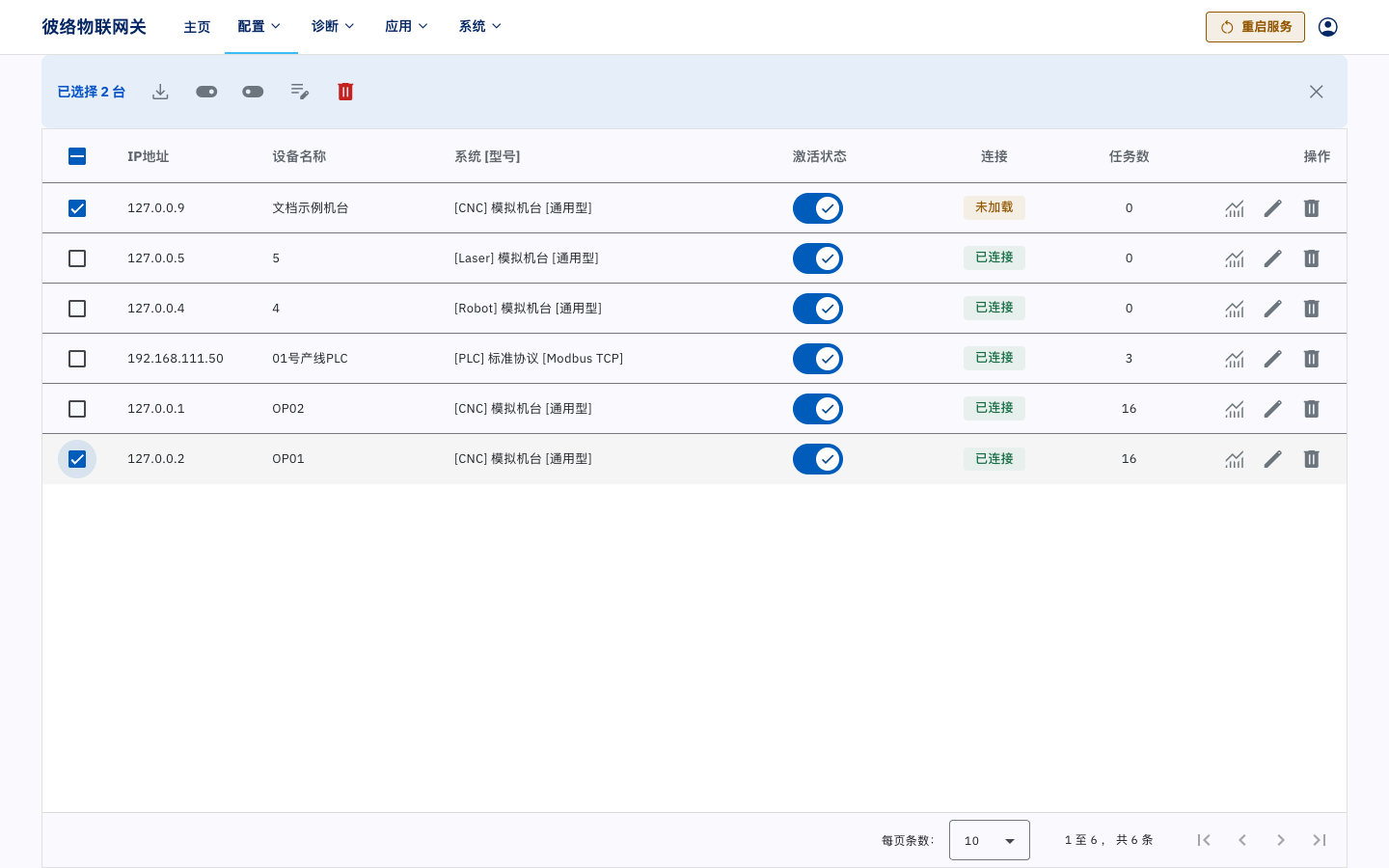Toggle the activation switch for 127.0.0.5
The image size is (1389, 868).
818,258
